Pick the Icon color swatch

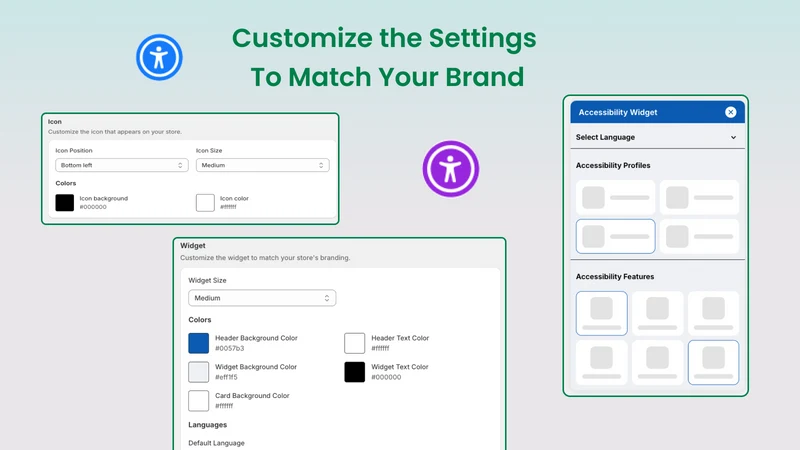click(205, 203)
